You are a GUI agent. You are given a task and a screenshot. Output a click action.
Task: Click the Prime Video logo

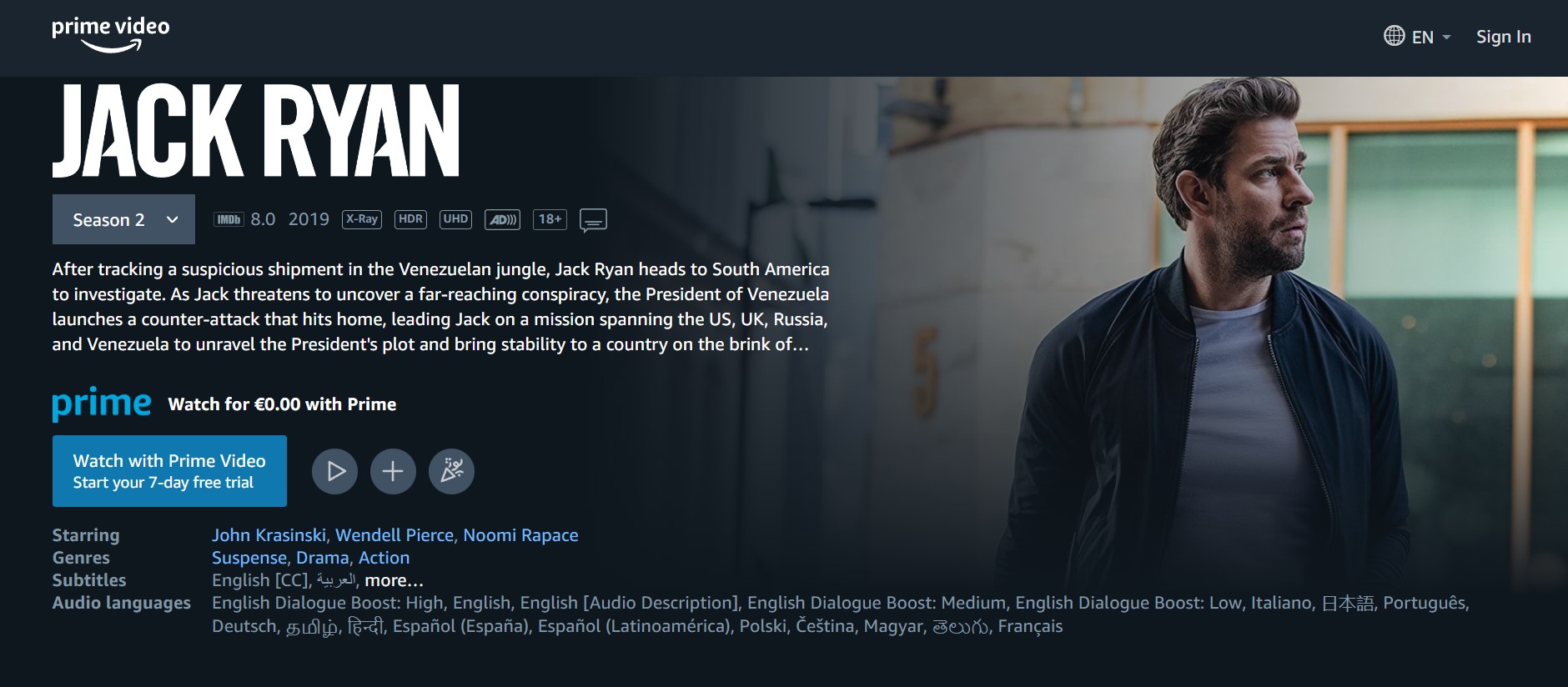pos(110,35)
